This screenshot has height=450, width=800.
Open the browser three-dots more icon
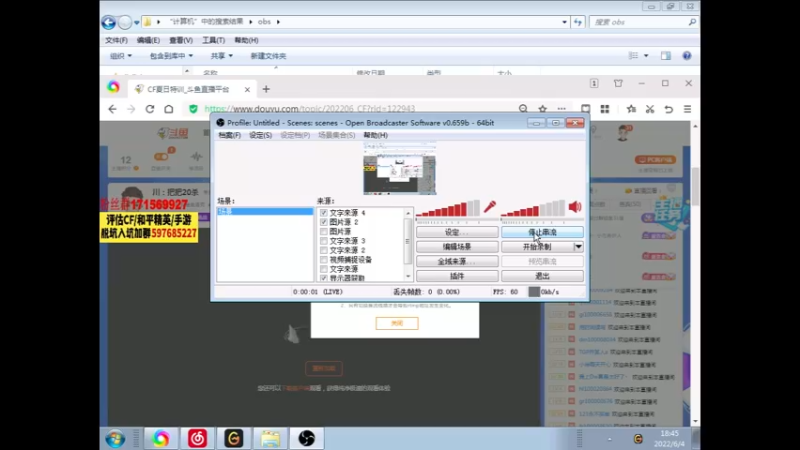pos(562,109)
